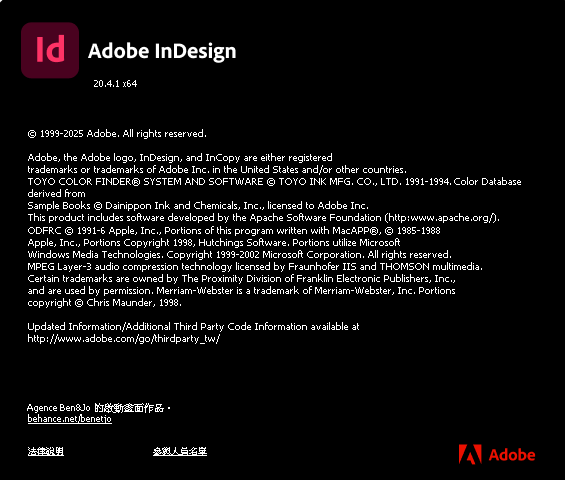This screenshot has width=565, height=480.
Task: Open the behance.net/benetjo link
Action: [x=70, y=419]
